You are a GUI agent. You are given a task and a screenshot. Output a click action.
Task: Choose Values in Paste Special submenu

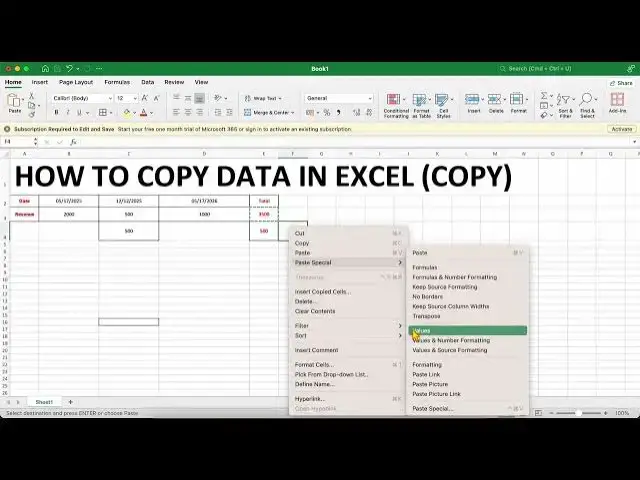(467, 331)
